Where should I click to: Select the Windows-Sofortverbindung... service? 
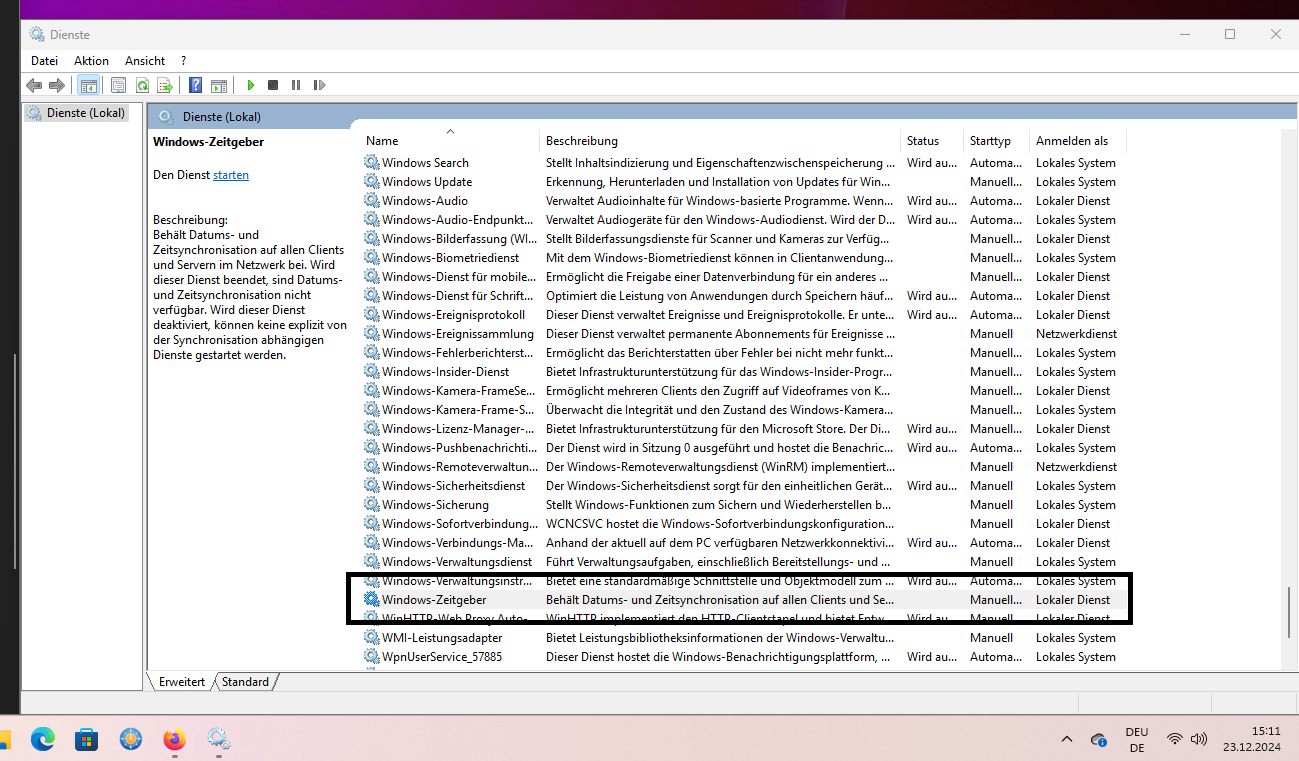click(460, 524)
